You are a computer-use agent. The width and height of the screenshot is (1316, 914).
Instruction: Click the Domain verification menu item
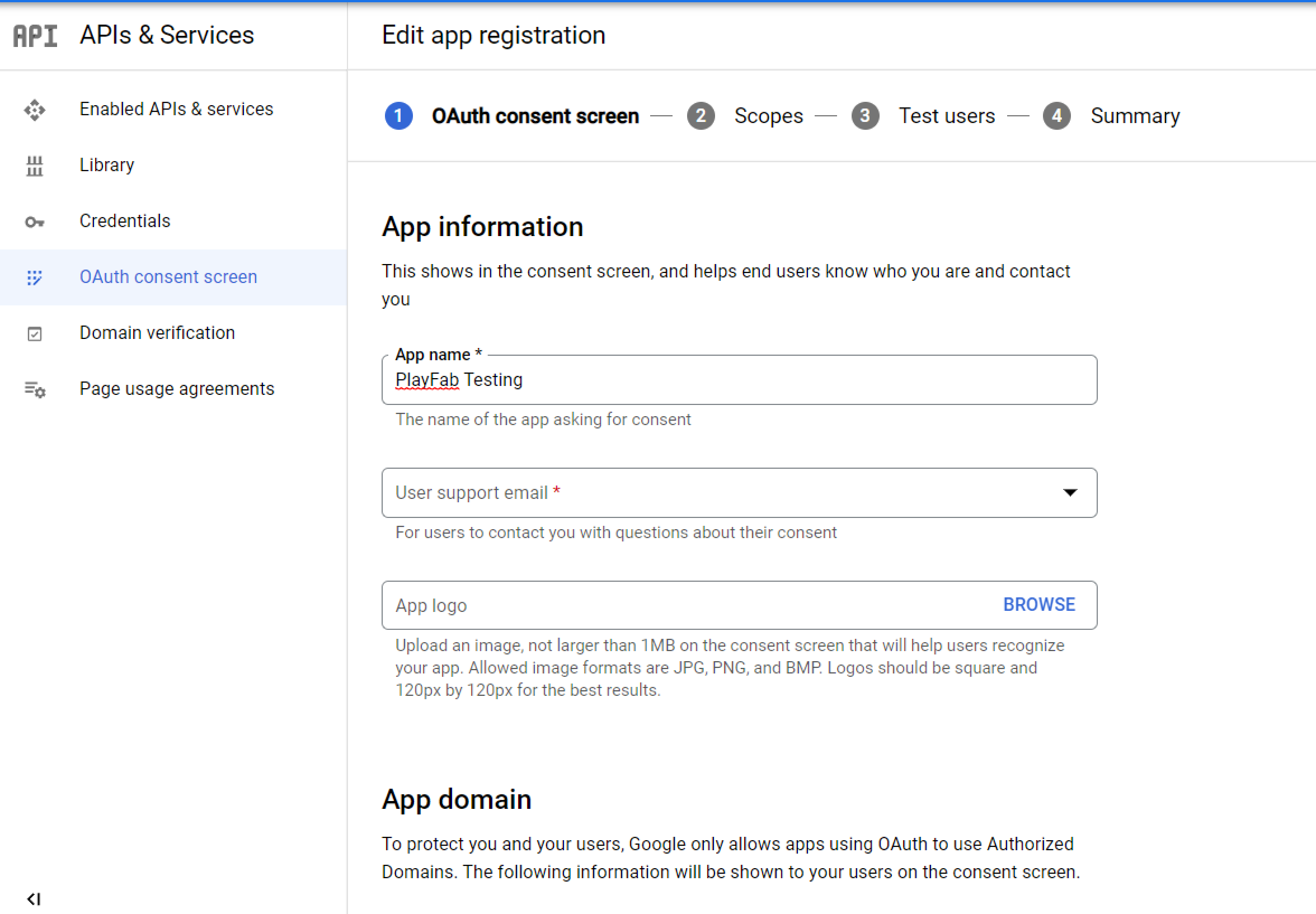[158, 332]
